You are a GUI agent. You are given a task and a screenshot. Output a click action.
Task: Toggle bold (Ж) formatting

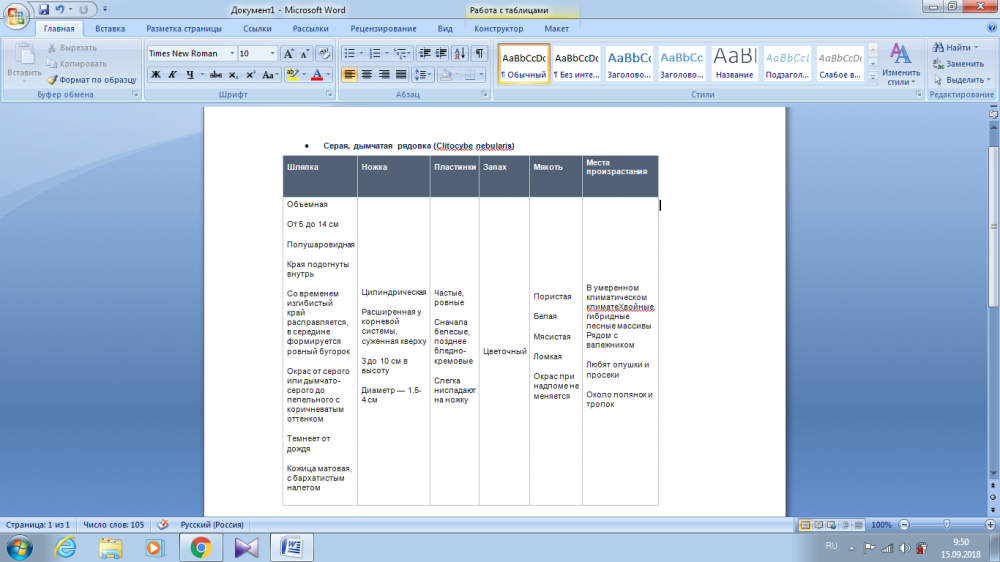(155, 75)
